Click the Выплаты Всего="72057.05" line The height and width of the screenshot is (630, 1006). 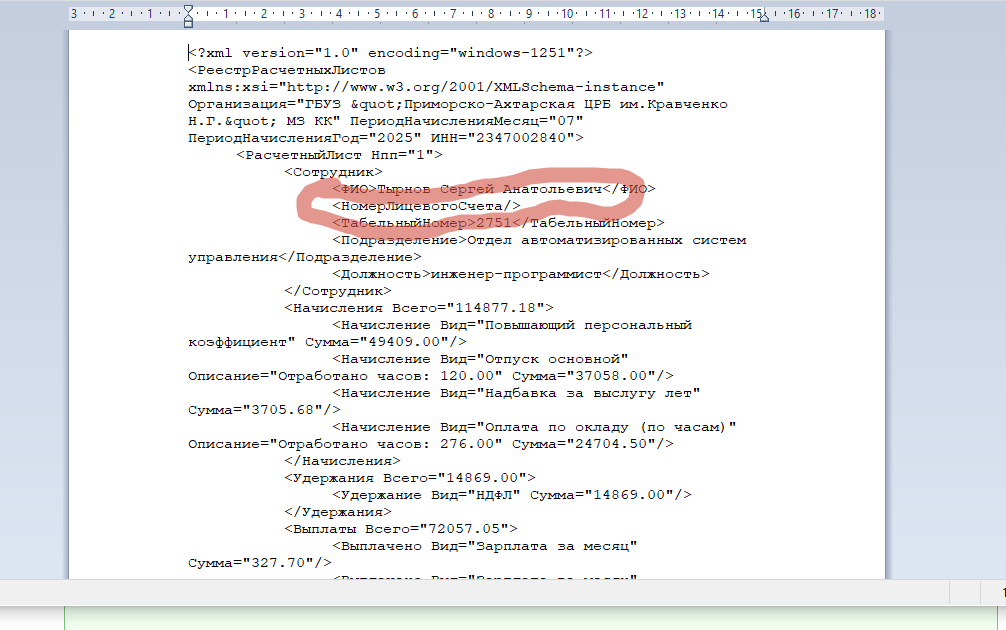[401, 529]
